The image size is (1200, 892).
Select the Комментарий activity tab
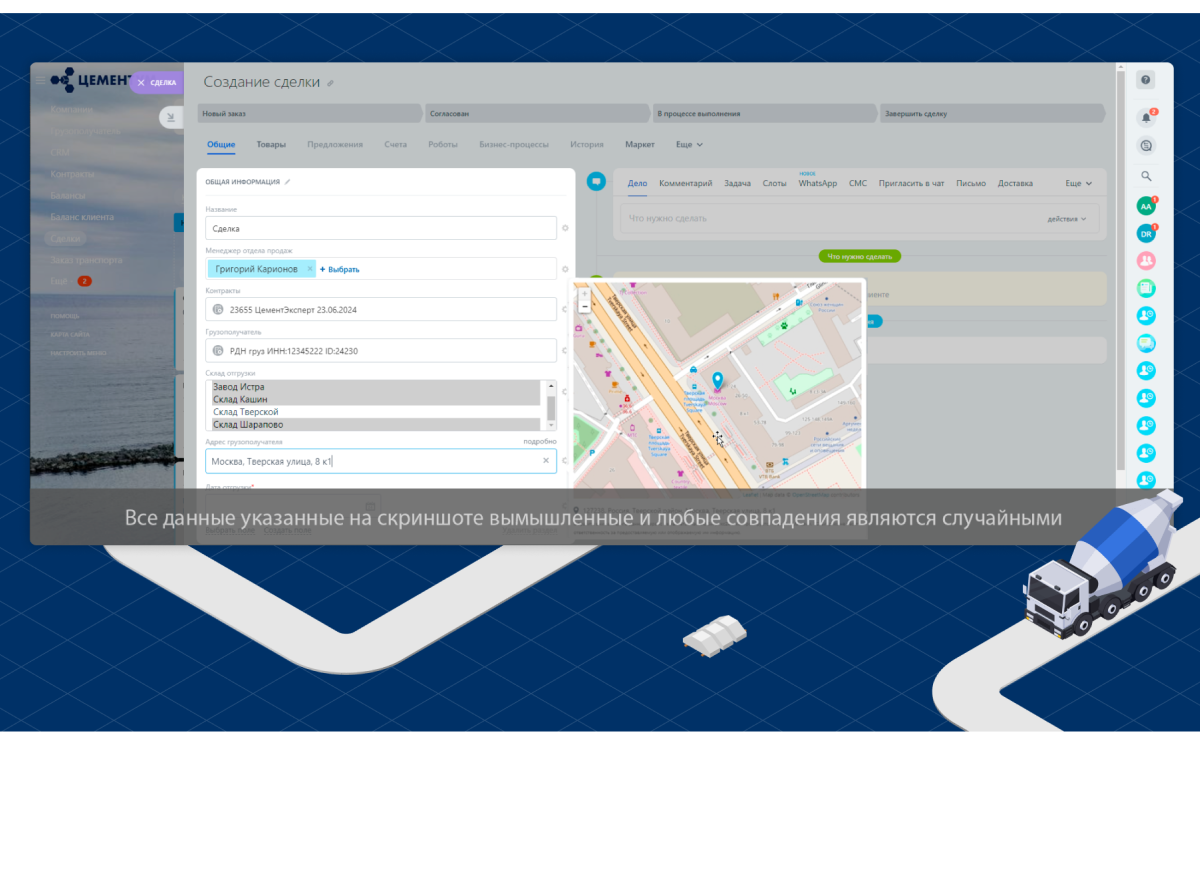[x=686, y=184]
